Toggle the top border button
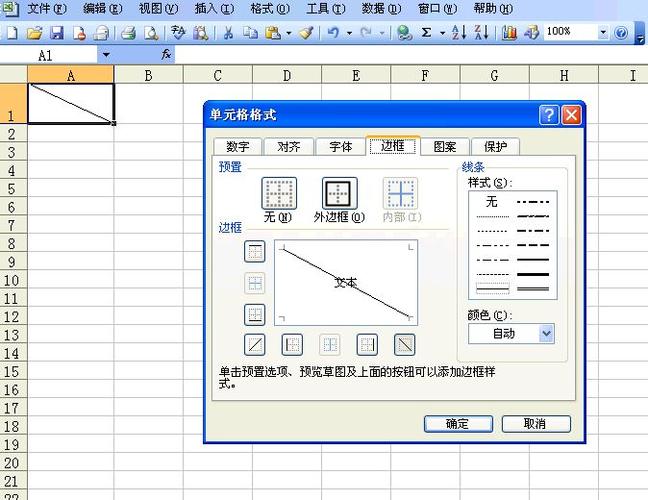Screen dimensions: 648x500 (255, 252)
